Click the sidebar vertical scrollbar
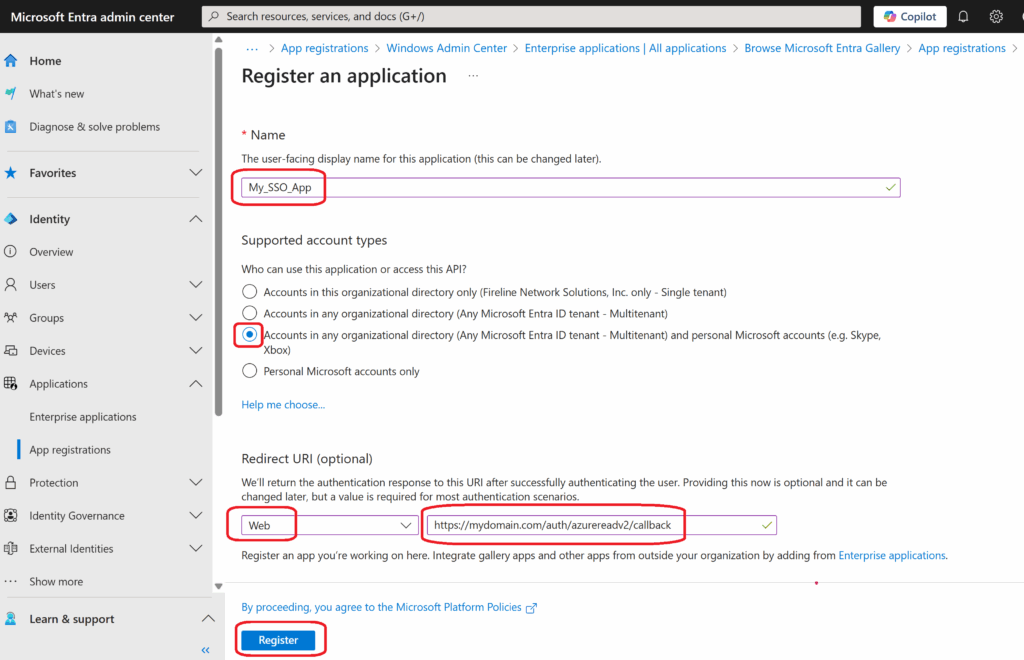Screen dimensions: 1024x660 click(x=219, y=232)
